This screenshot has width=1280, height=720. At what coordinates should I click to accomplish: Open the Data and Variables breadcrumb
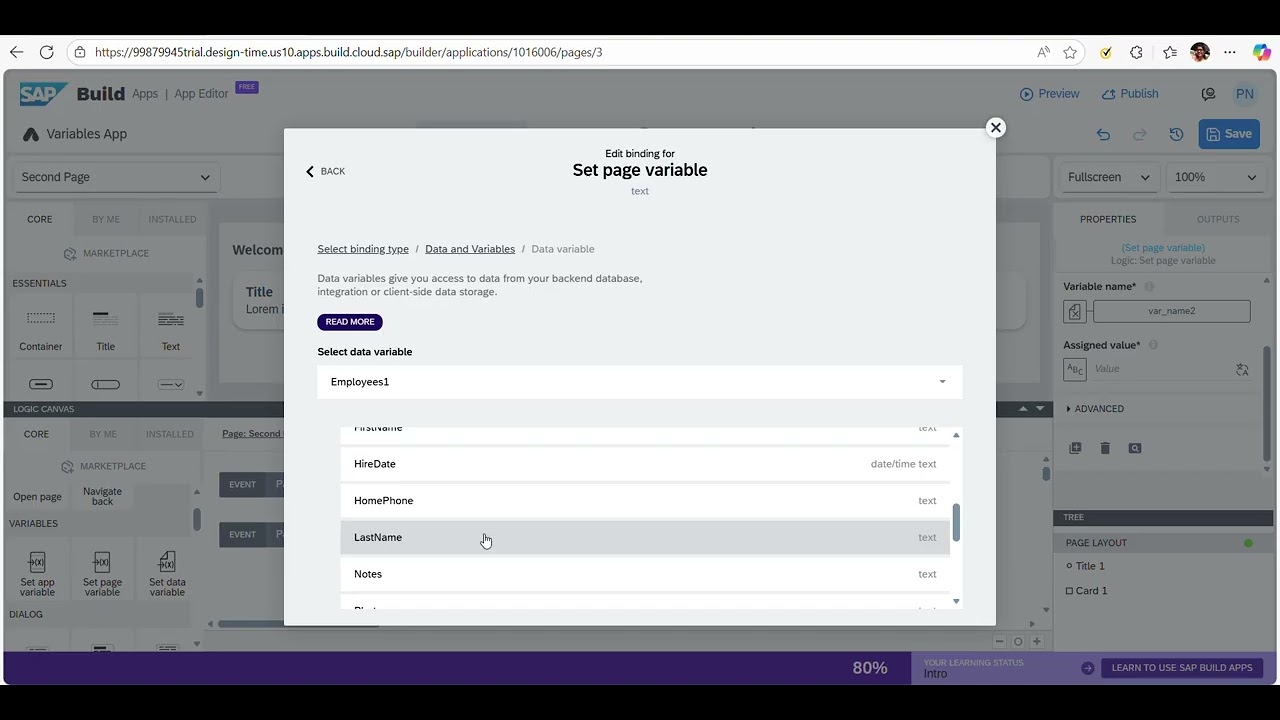tap(470, 249)
